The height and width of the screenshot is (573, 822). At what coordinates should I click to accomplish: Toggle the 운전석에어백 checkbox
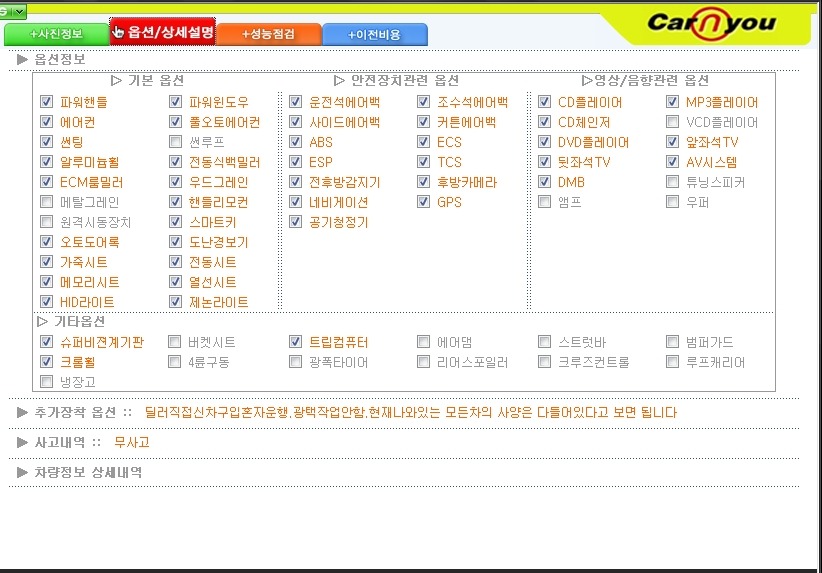[296, 102]
